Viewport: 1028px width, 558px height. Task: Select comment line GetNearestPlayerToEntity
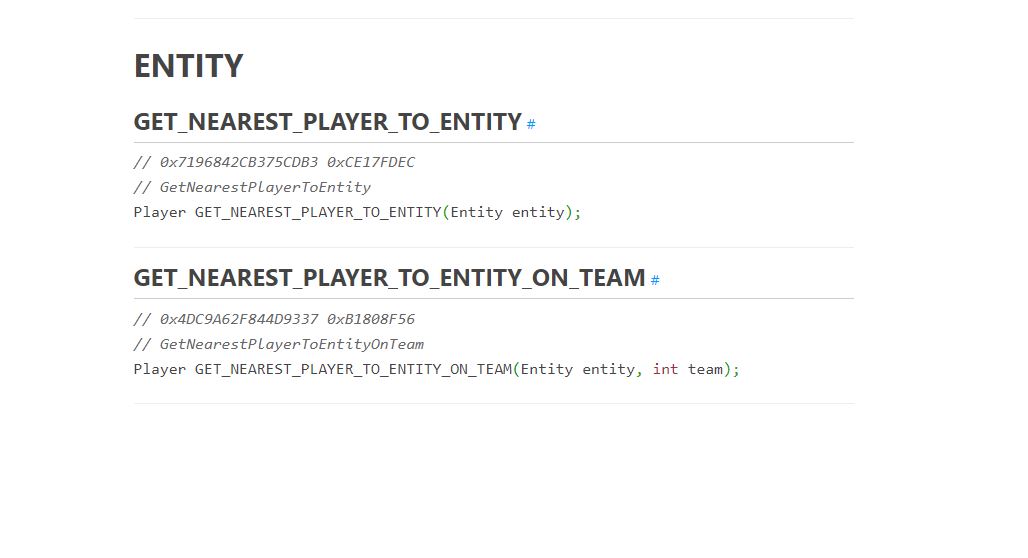coord(252,188)
